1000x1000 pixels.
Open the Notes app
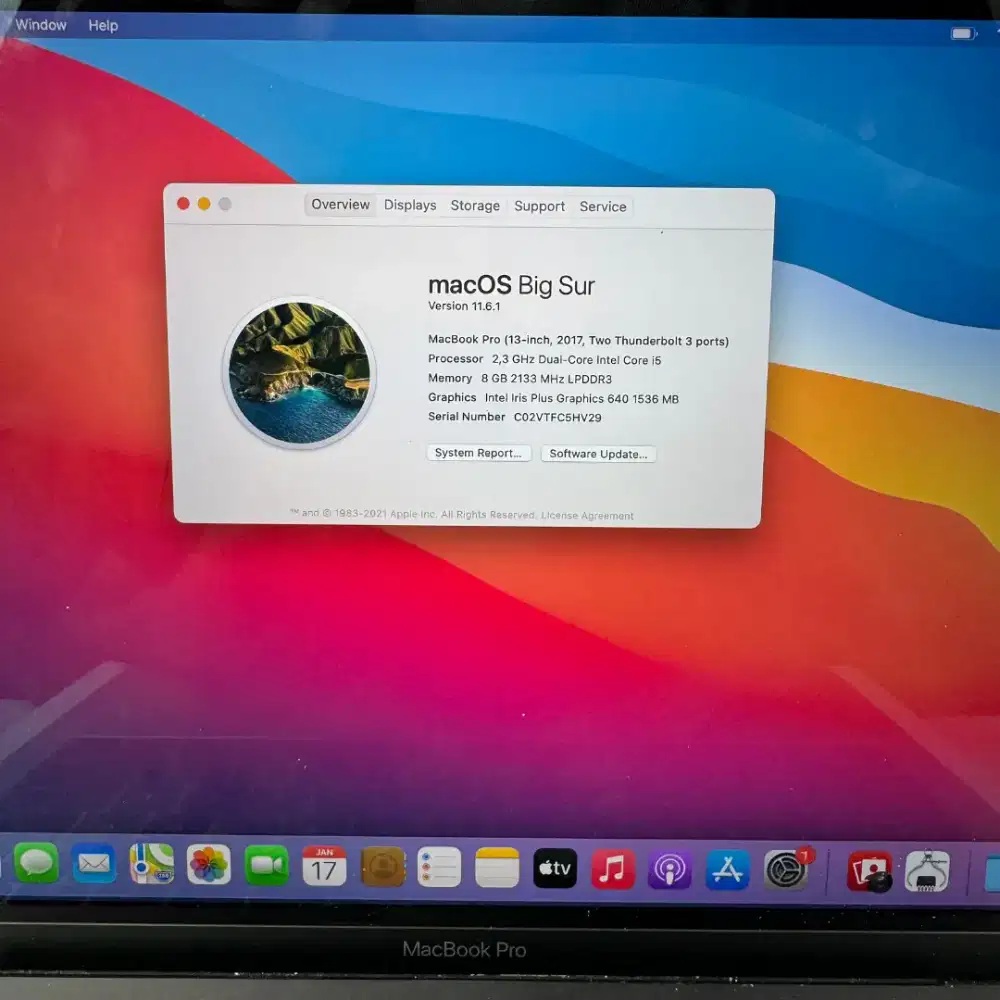(497, 866)
